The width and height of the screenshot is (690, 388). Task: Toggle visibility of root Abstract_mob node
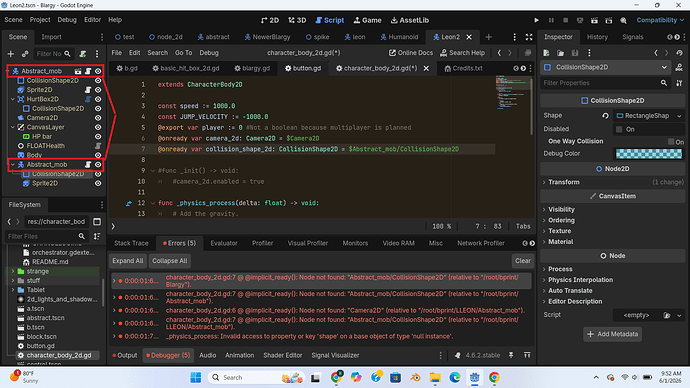(98, 71)
